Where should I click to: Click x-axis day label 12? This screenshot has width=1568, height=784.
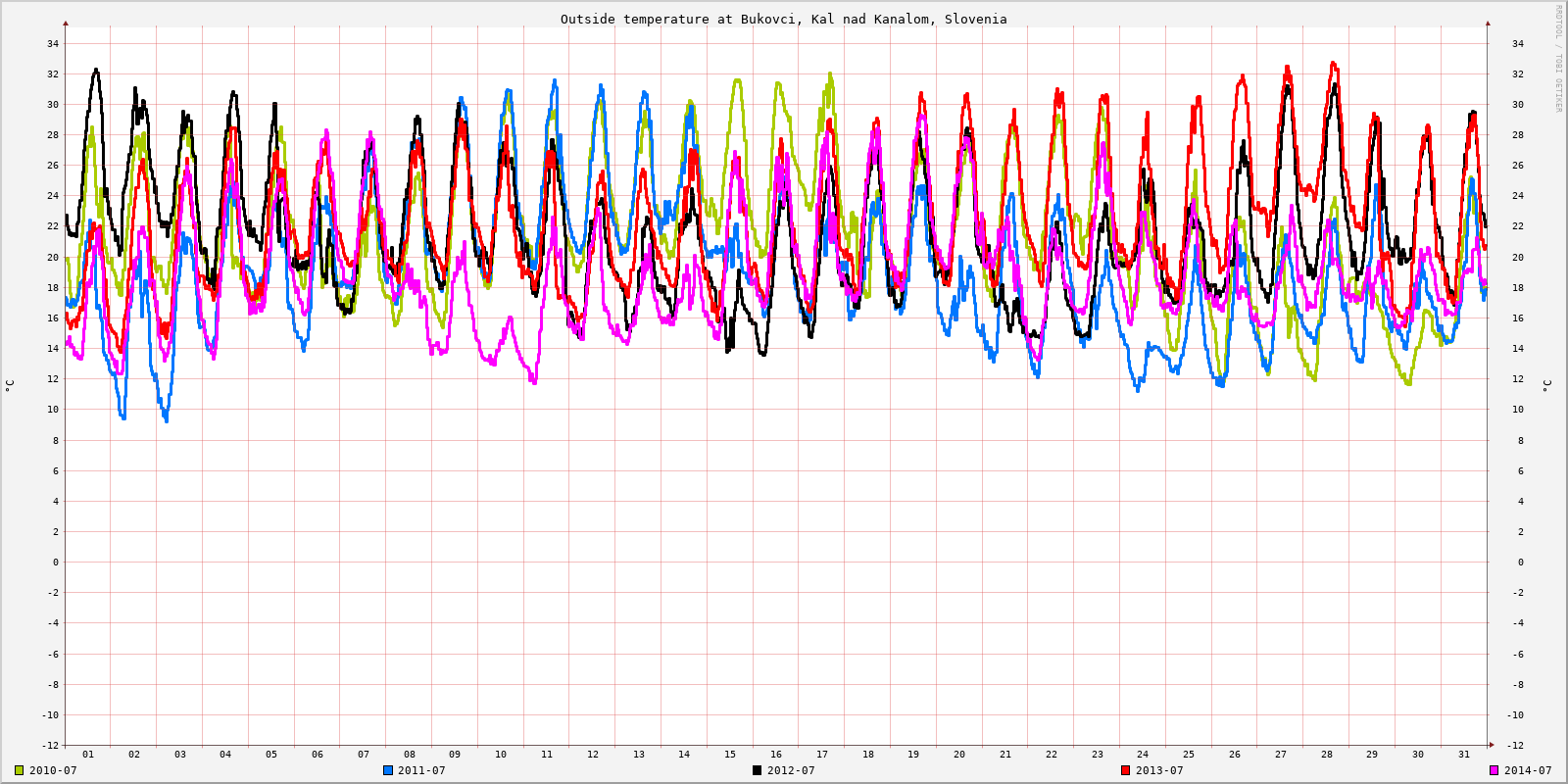pos(593,755)
